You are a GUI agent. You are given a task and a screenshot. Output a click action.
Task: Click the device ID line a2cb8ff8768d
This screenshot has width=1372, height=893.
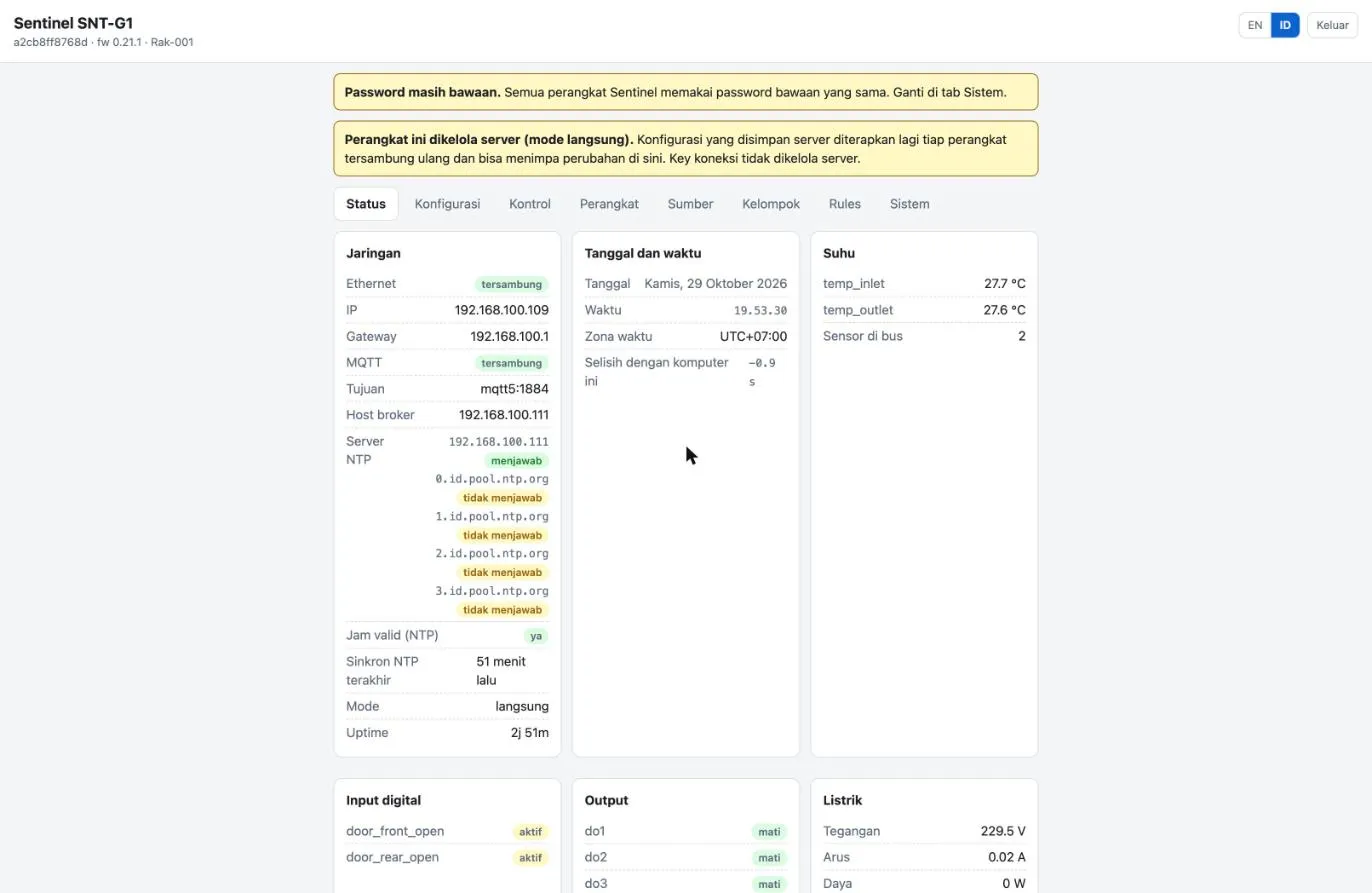[x=103, y=43]
